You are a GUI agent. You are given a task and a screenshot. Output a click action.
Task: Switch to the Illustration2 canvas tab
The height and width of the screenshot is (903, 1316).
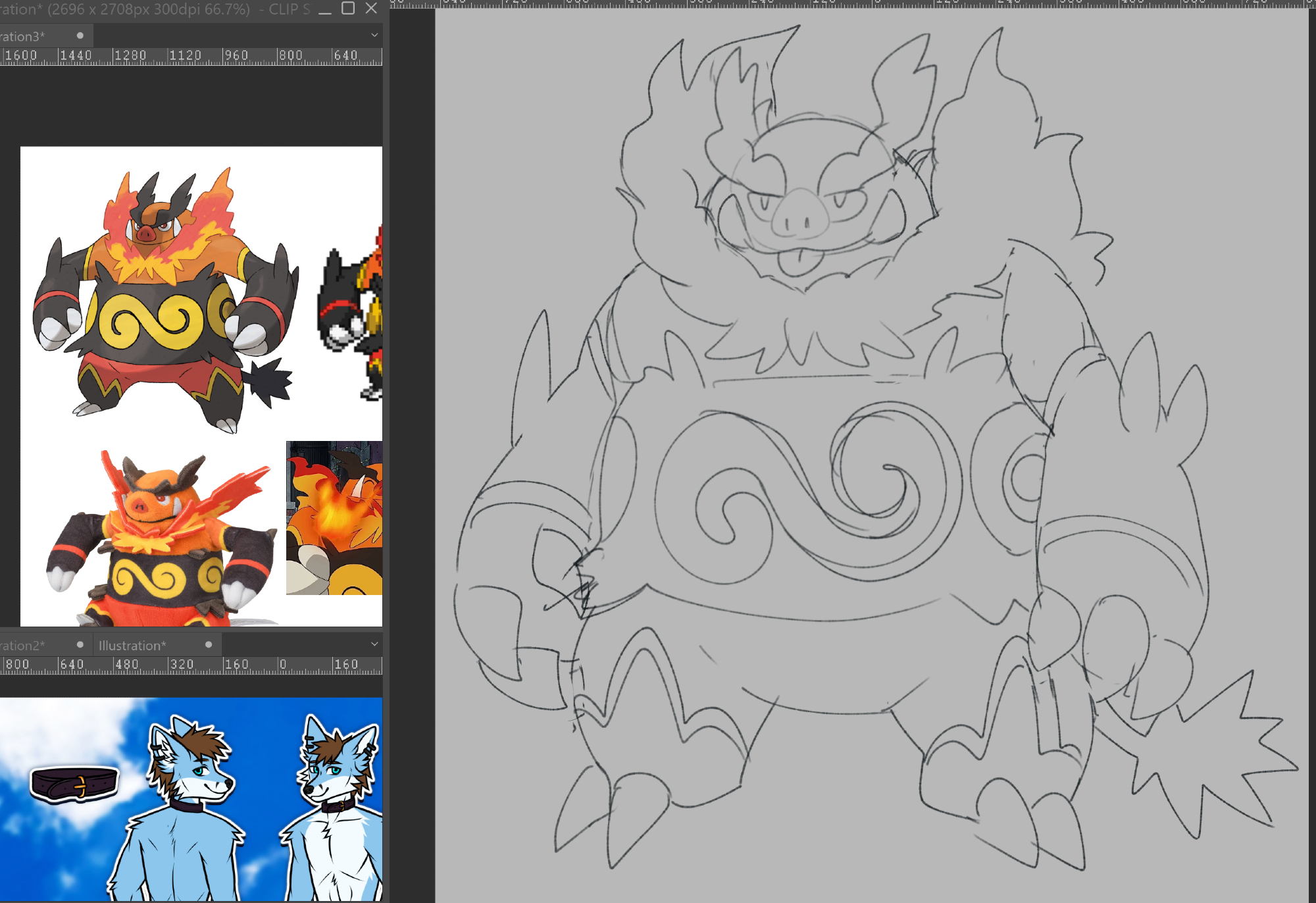click(26, 646)
